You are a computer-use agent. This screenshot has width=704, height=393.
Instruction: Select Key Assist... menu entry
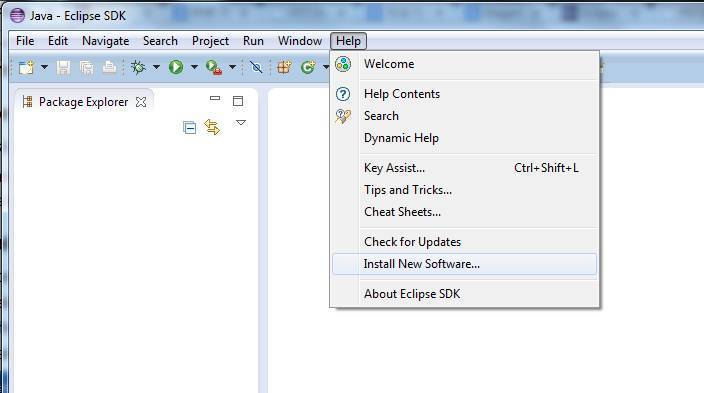click(x=465, y=168)
